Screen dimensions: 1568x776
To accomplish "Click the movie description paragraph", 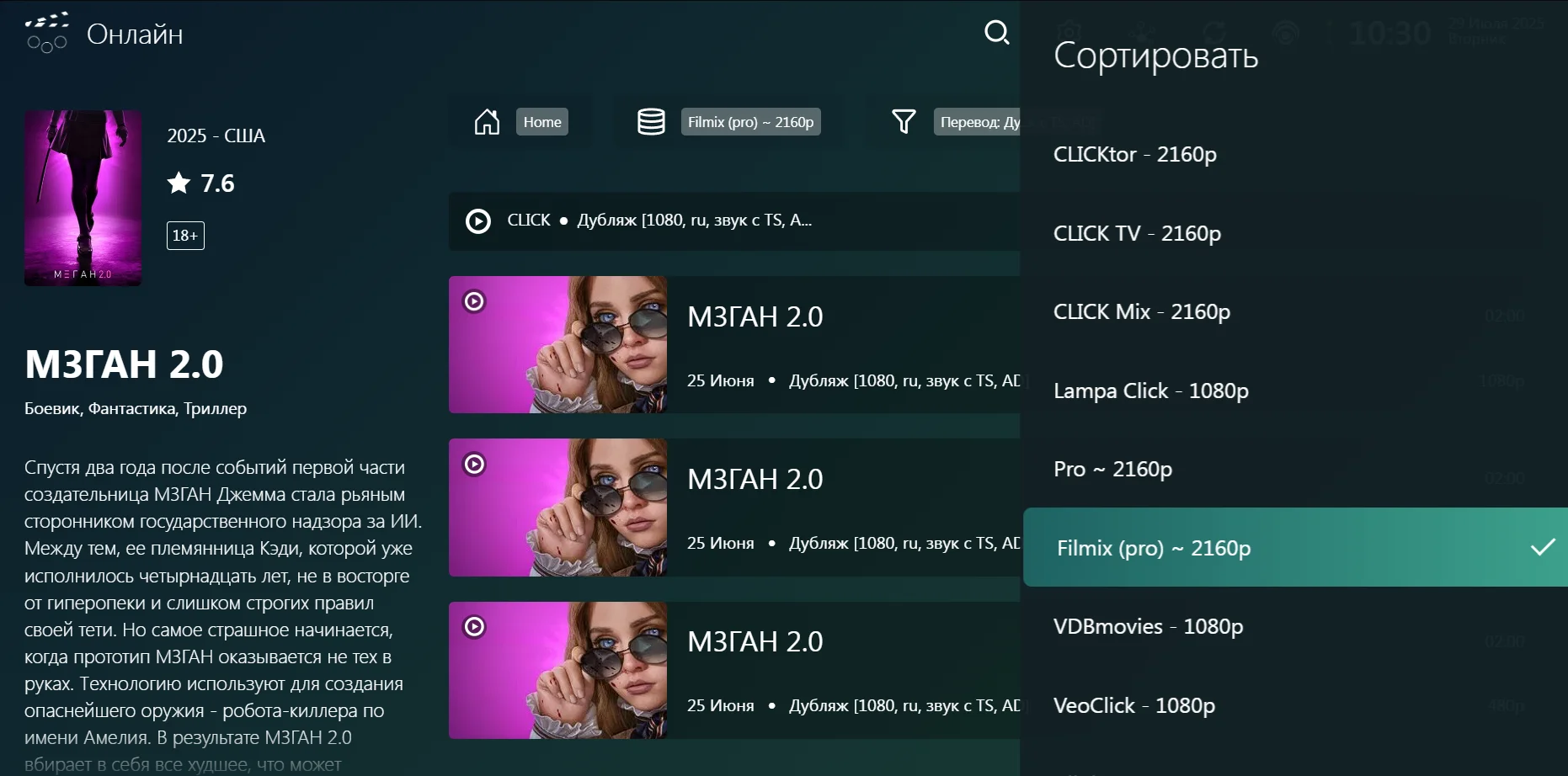I will pos(223,615).
